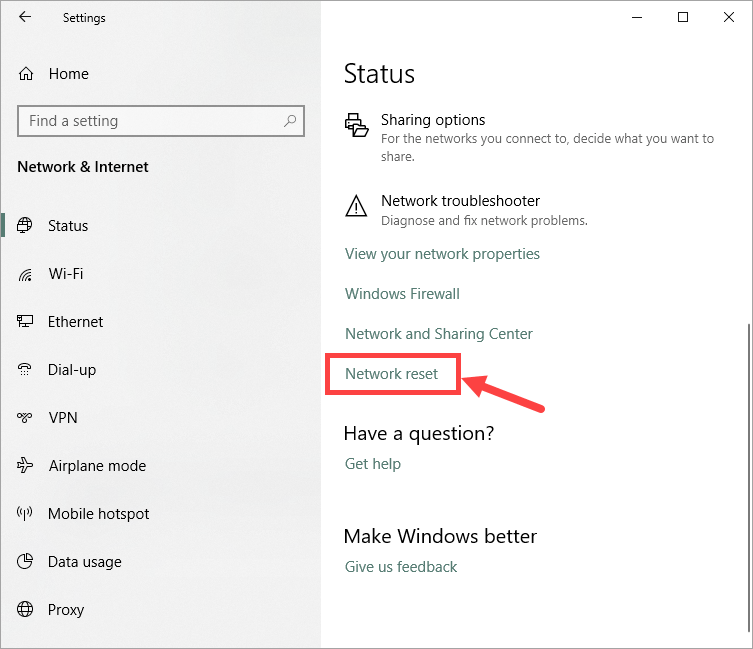
Task: Go to VPN settings label
Action: 63,418
